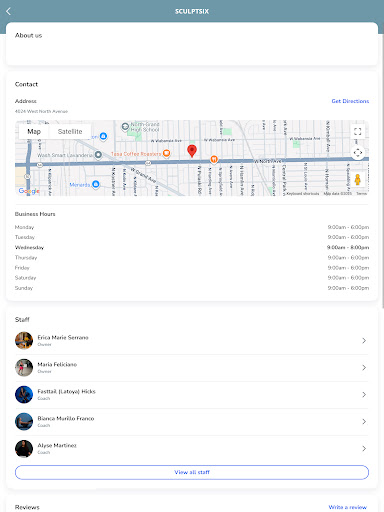Click Alyse Martinez's avatar photo
384x512 pixels.
[x=24, y=448]
